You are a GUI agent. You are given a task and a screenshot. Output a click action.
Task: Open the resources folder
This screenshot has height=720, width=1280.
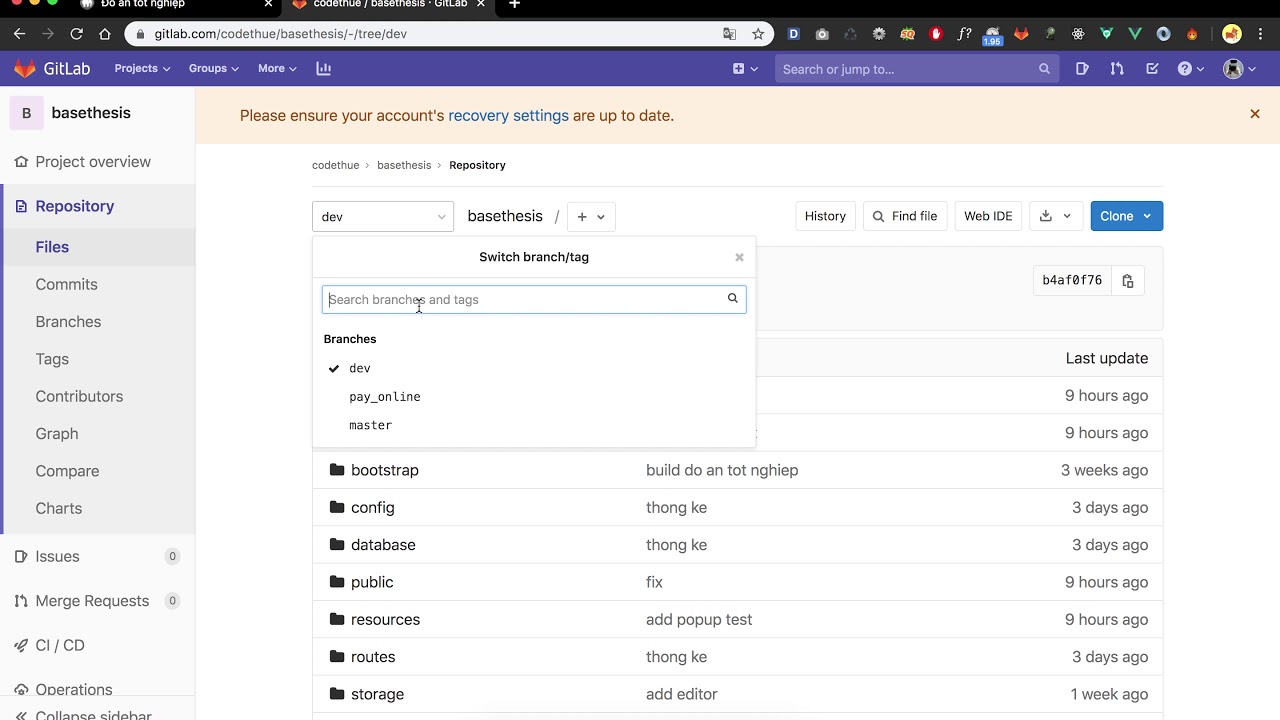(385, 619)
